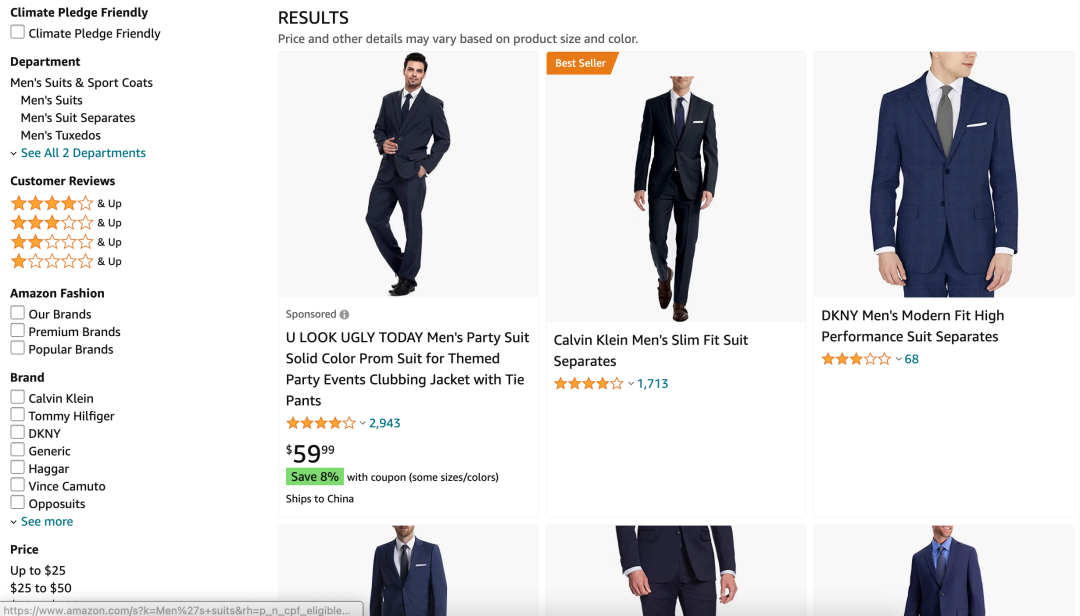Click the Best Seller badge
Viewport: 1080px width, 616px height.
(x=581, y=63)
